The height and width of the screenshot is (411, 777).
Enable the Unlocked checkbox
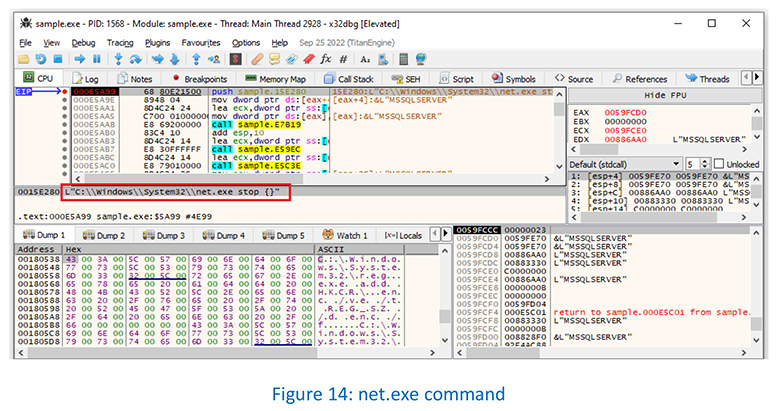(720, 164)
